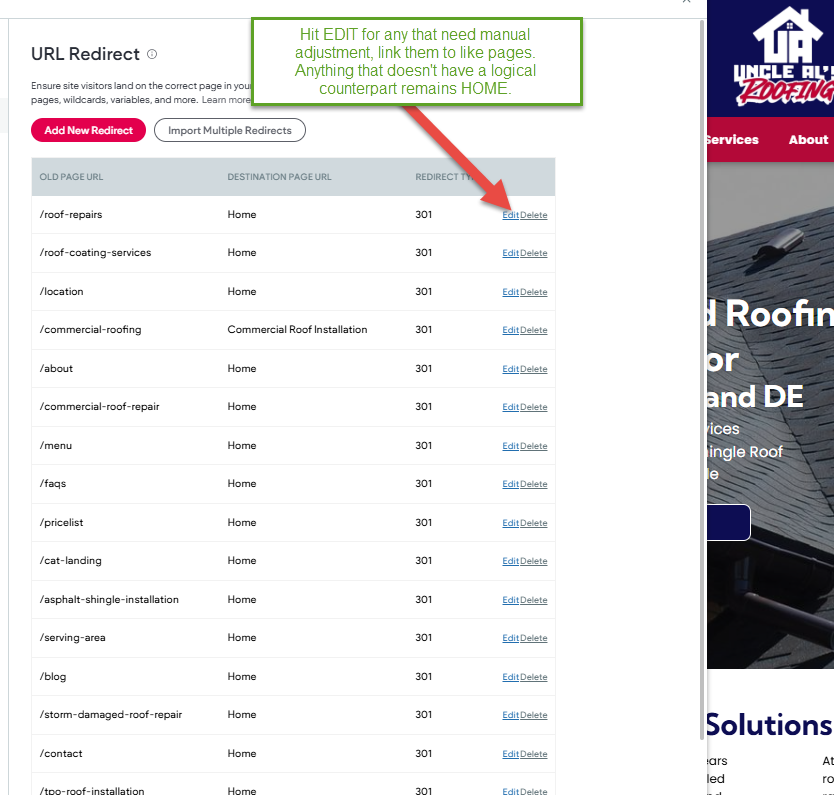Click Import Multiple Redirects button

230,130
